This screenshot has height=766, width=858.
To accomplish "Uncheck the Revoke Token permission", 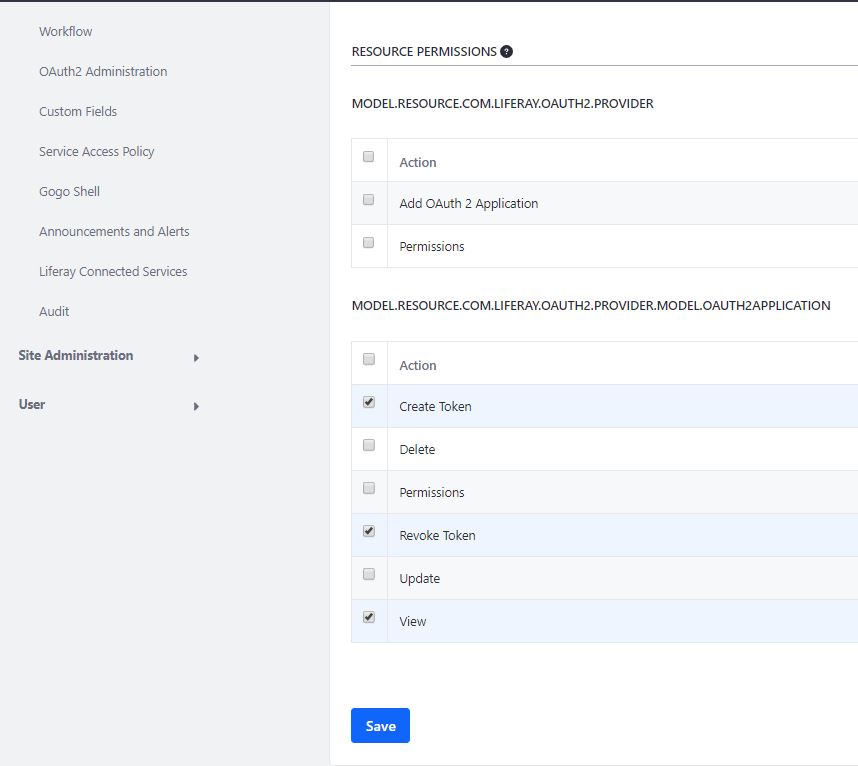I will [368, 532].
